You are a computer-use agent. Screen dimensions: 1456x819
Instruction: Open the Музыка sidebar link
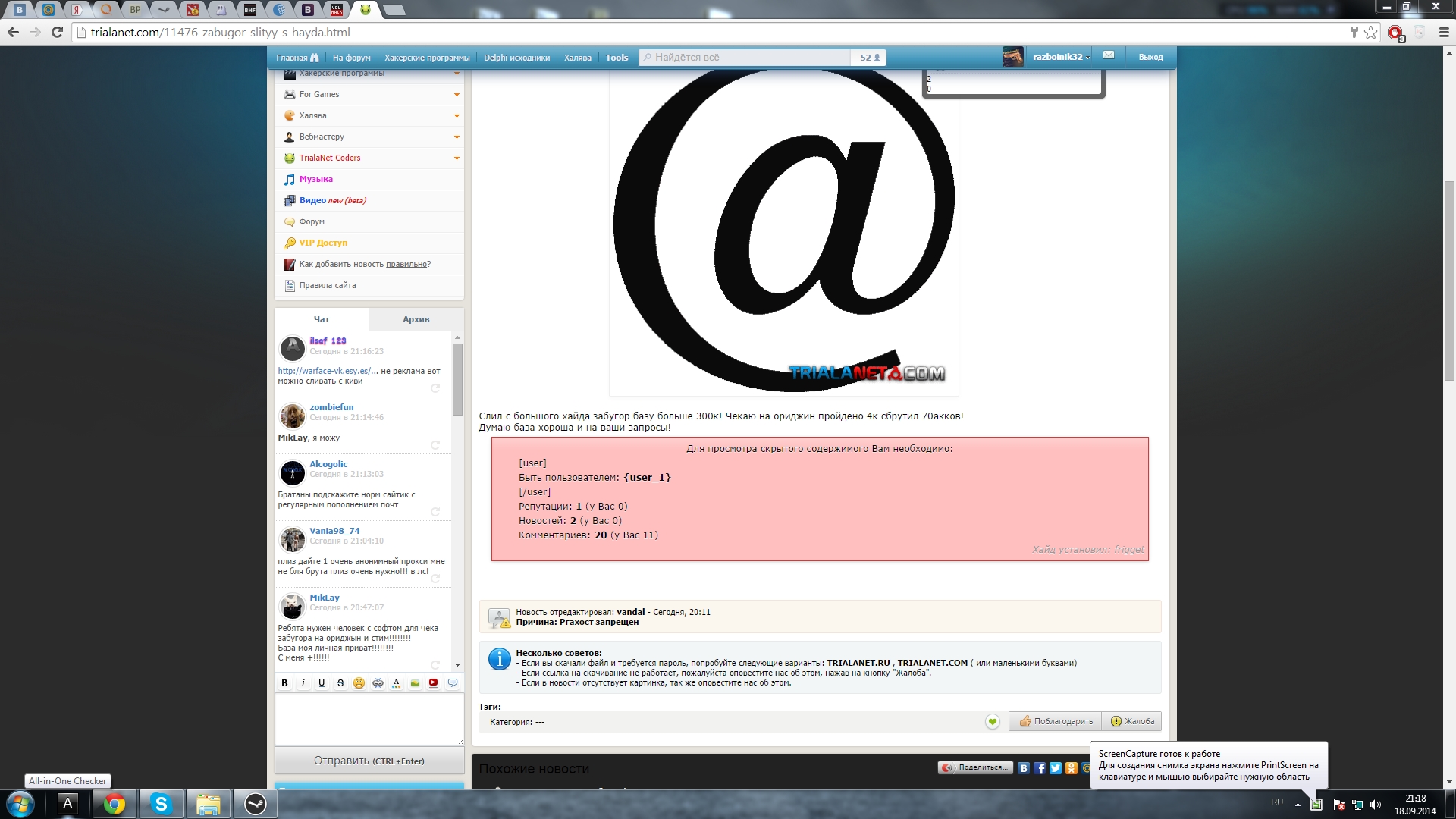(316, 179)
